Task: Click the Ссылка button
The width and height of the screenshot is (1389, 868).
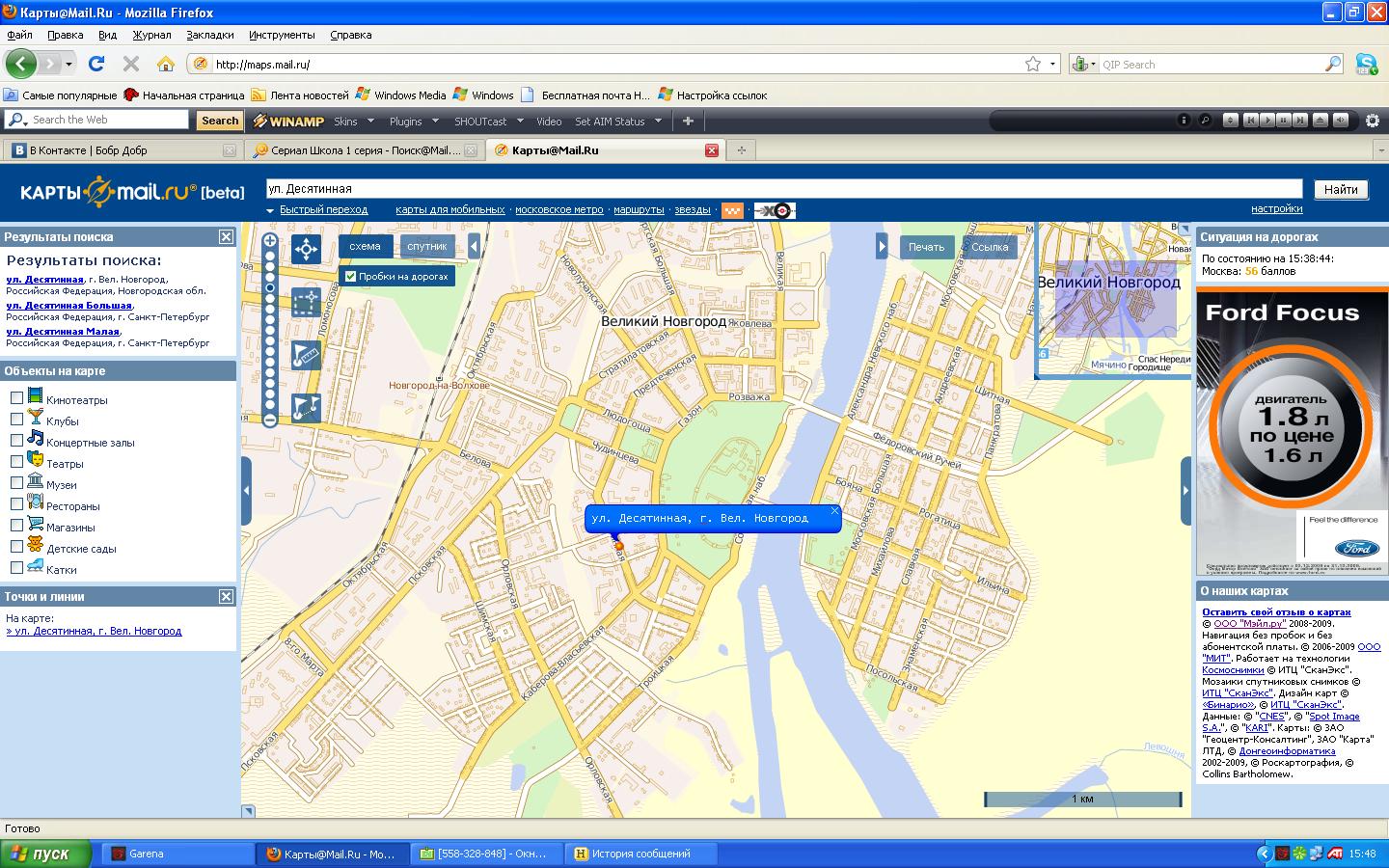Action: pyautogui.click(x=990, y=247)
